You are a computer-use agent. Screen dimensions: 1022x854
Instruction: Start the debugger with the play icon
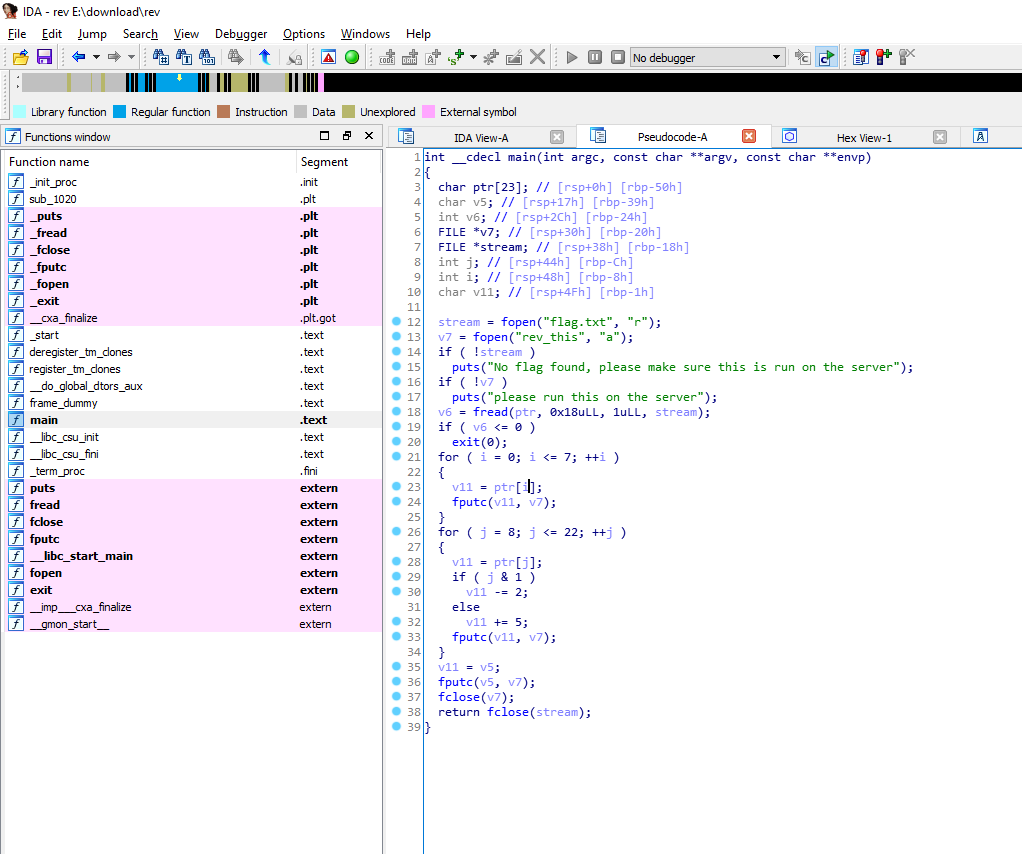pos(570,57)
